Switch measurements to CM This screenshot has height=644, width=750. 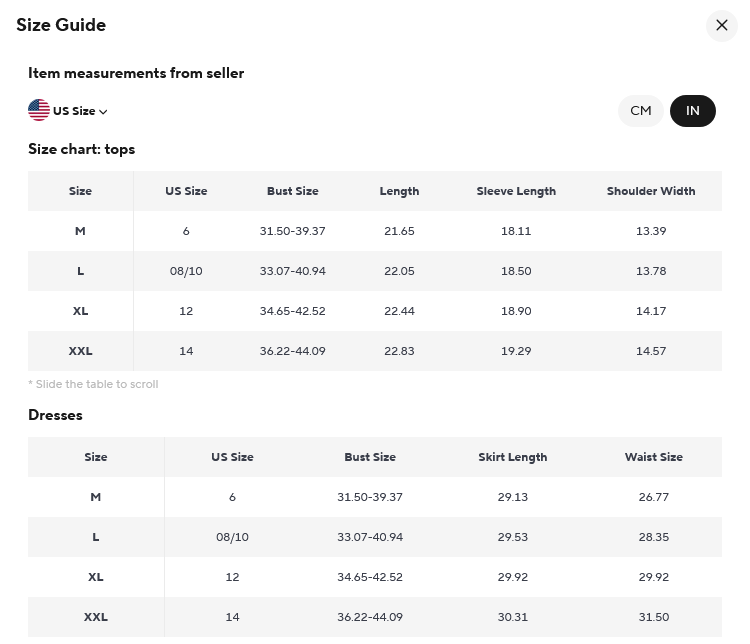point(640,111)
